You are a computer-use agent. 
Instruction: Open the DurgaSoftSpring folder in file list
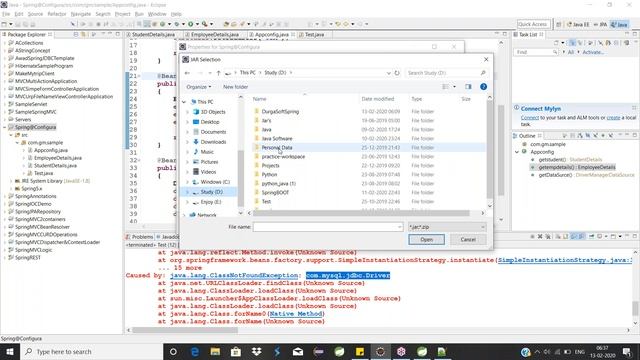(x=280, y=111)
